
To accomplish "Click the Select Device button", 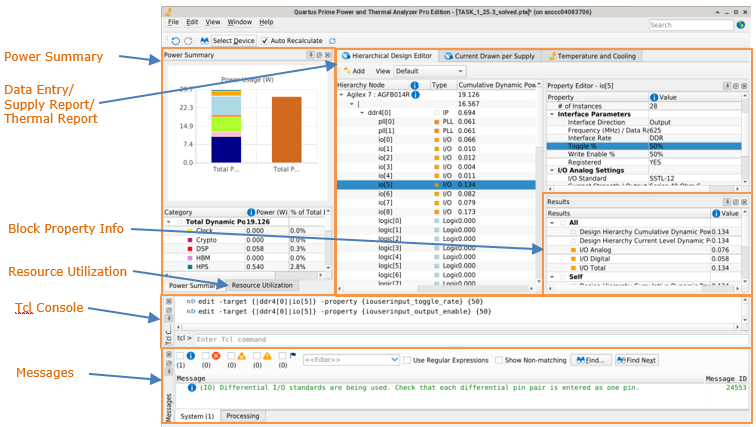I will 228,40.
